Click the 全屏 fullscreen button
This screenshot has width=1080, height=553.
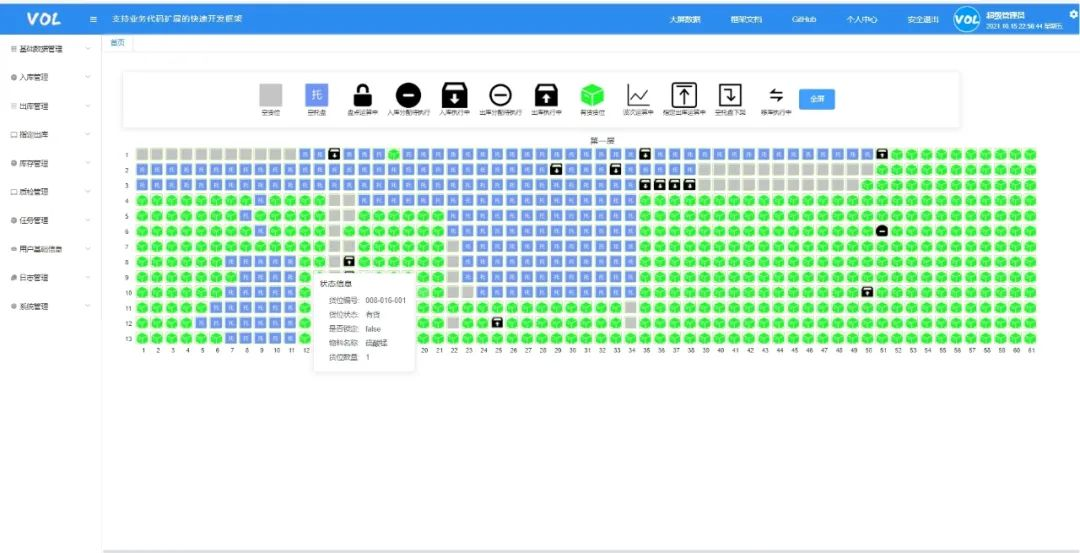[x=816, y=99]
